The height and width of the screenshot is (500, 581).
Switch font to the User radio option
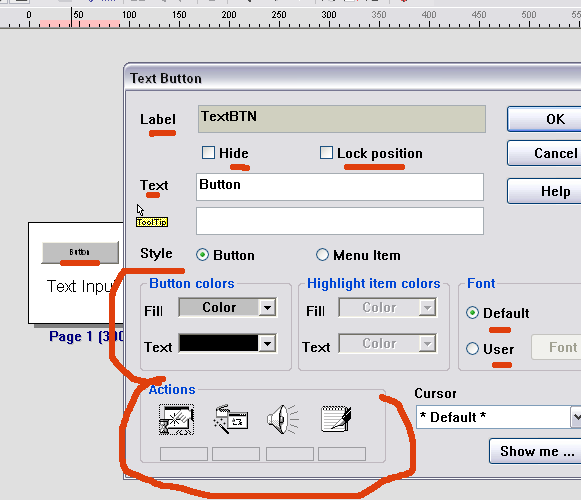(x=472, y=349)
